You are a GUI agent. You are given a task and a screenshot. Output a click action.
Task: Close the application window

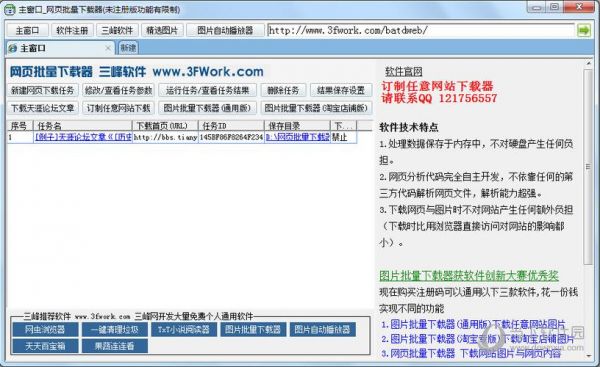click(x=579, y=7)
